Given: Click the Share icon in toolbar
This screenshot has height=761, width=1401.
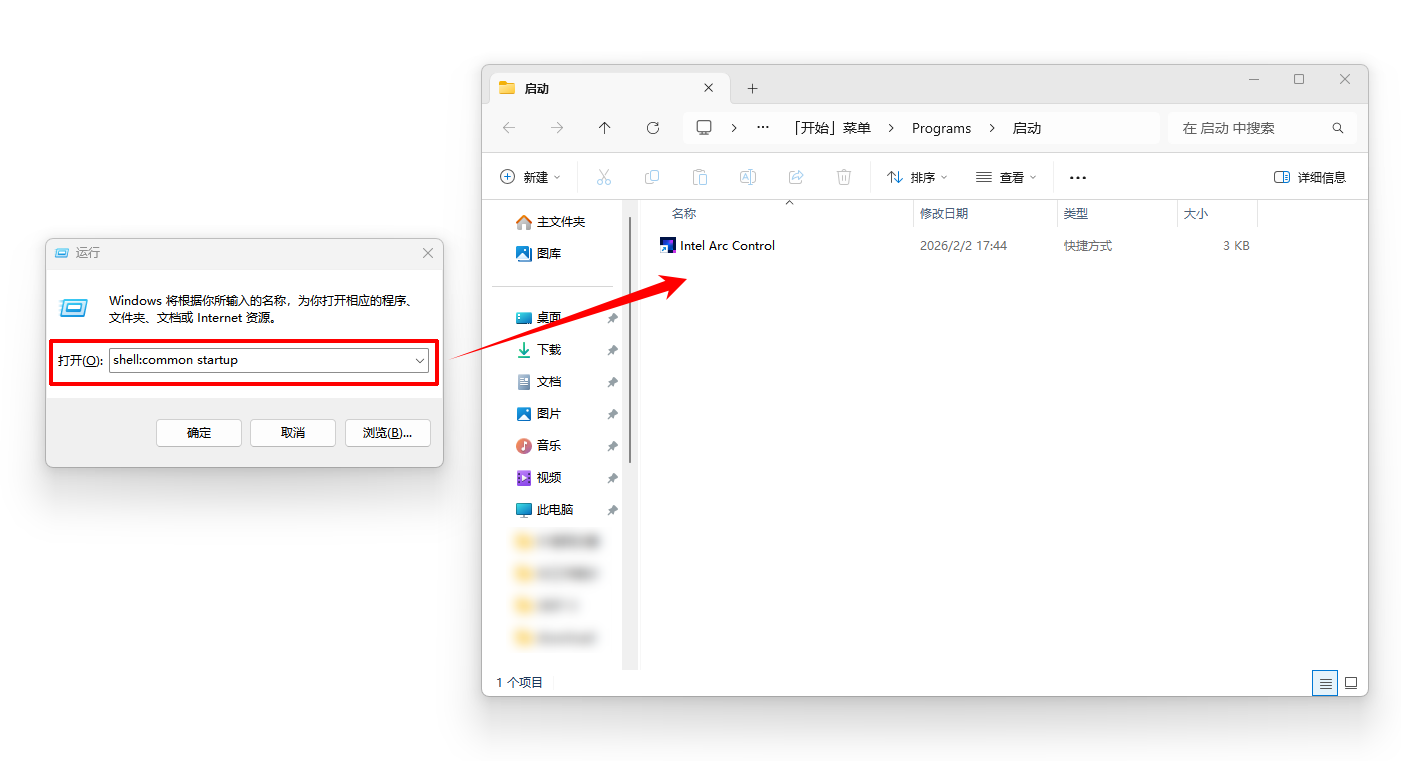Looking at the screenshot, I should click(796, 177).
